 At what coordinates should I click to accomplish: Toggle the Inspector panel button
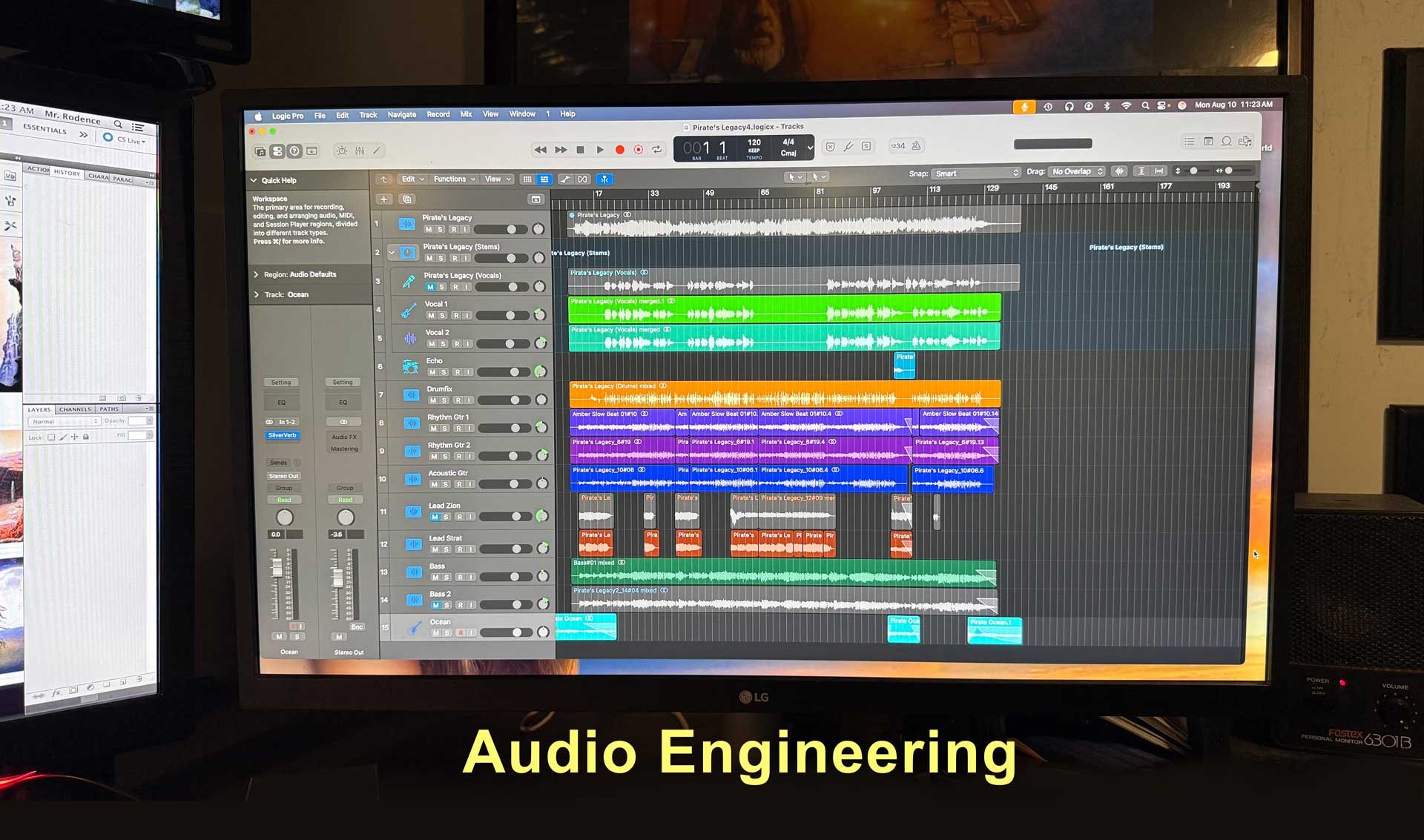pyautogui.click(x=277, y=151)
